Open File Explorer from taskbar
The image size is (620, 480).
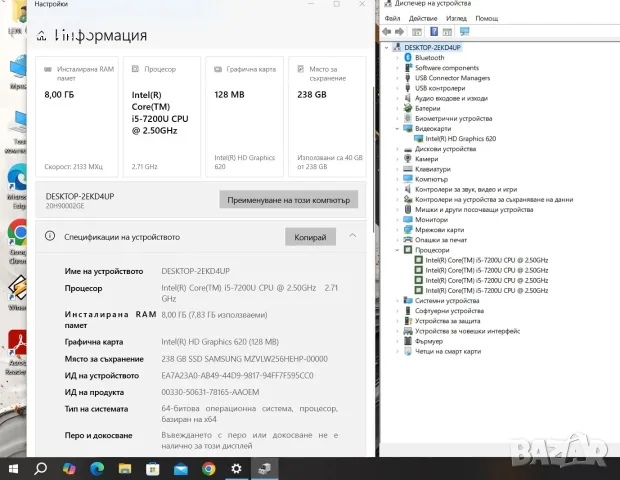coord(125,469)
